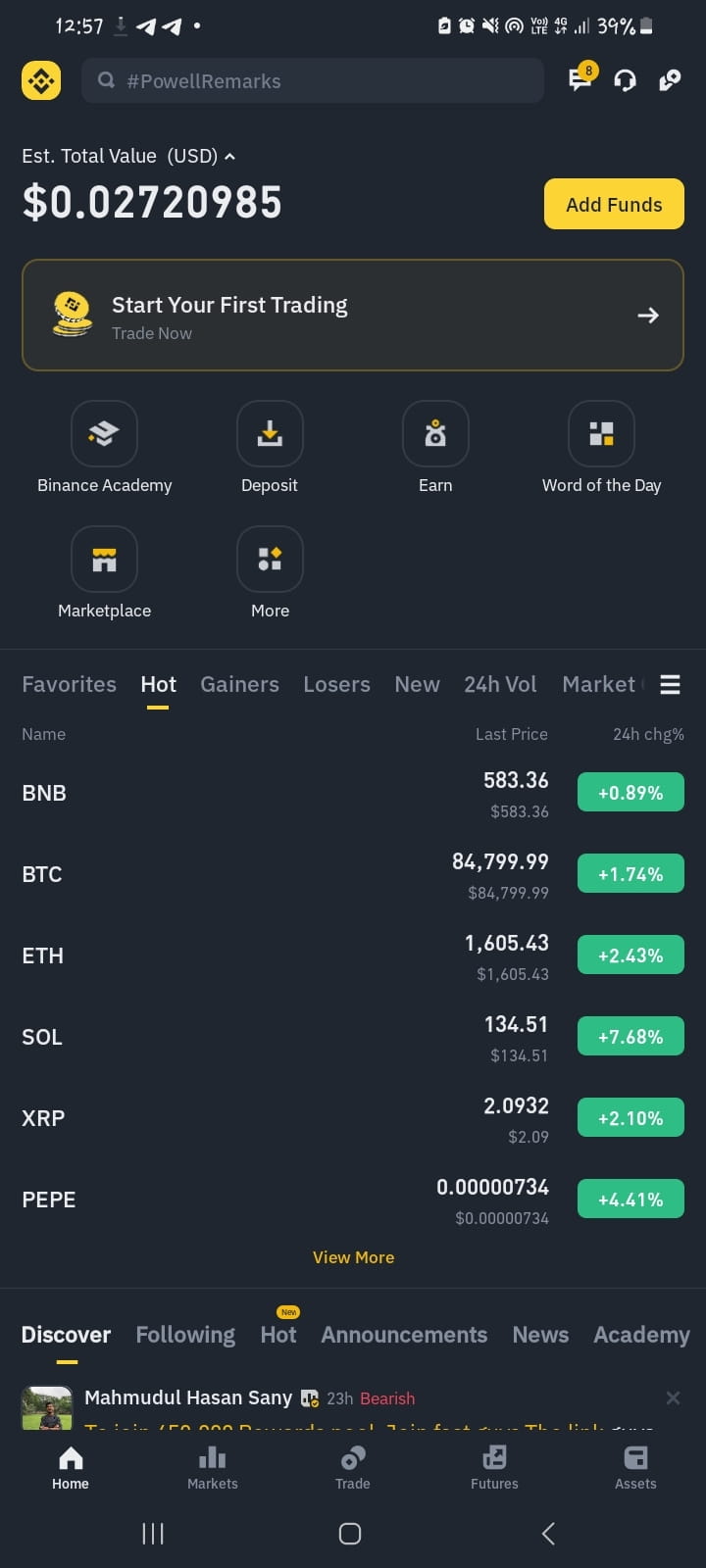Open the Deposit shortcut icon
Image resolution: width=706 pixels, height=1568 pixels.
click(270, 433)
